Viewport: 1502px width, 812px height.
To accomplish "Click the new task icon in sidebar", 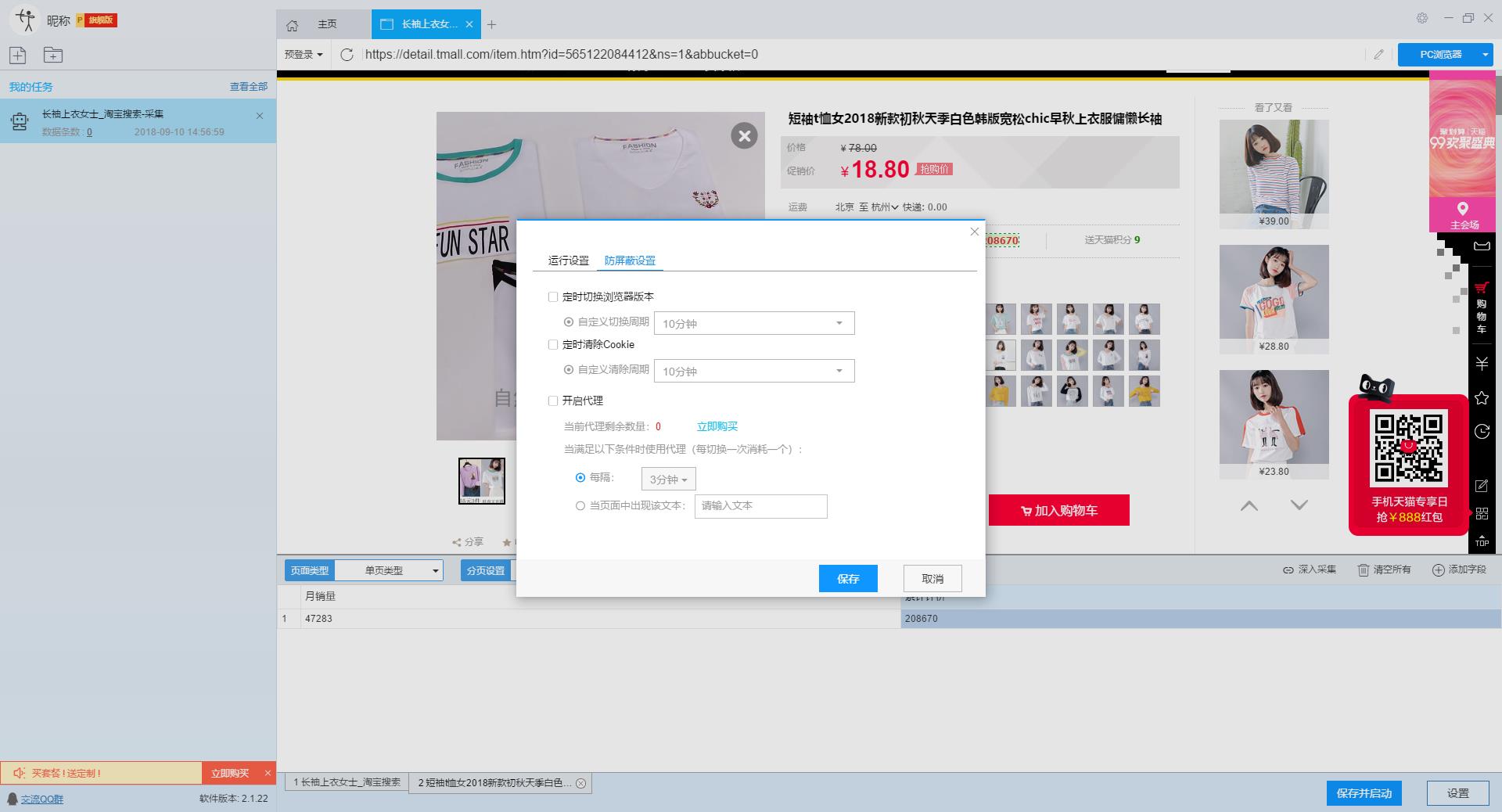I will [x=17, y=55].
